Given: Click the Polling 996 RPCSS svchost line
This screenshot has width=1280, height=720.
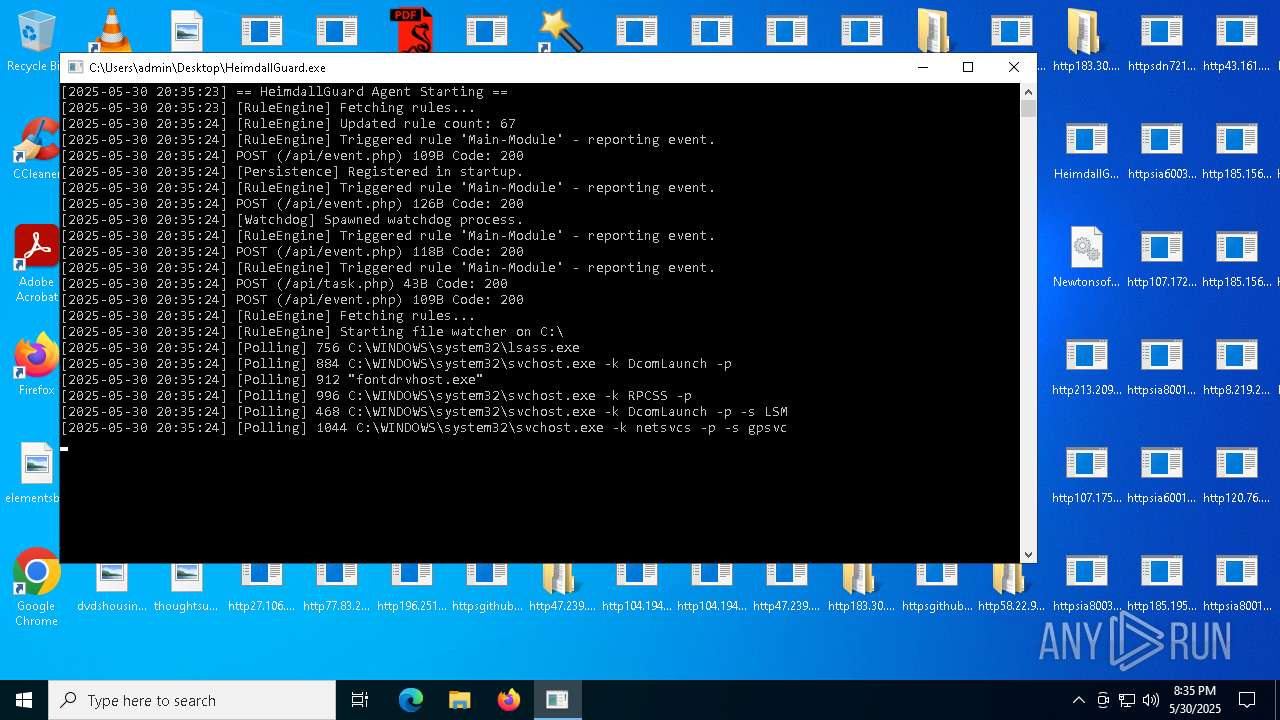Looking at the screenshot, I should tap(377, 396).
